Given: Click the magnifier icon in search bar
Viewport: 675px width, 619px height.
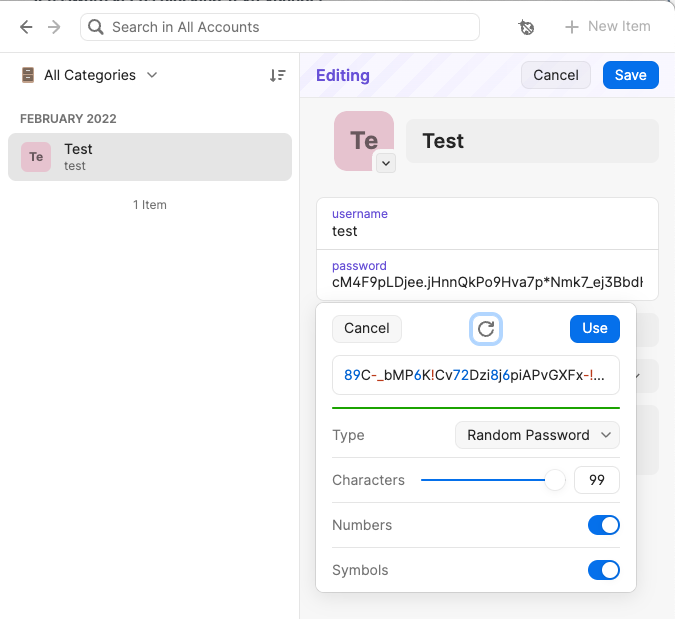Looking at the screenshot, I should click(96, 27).
